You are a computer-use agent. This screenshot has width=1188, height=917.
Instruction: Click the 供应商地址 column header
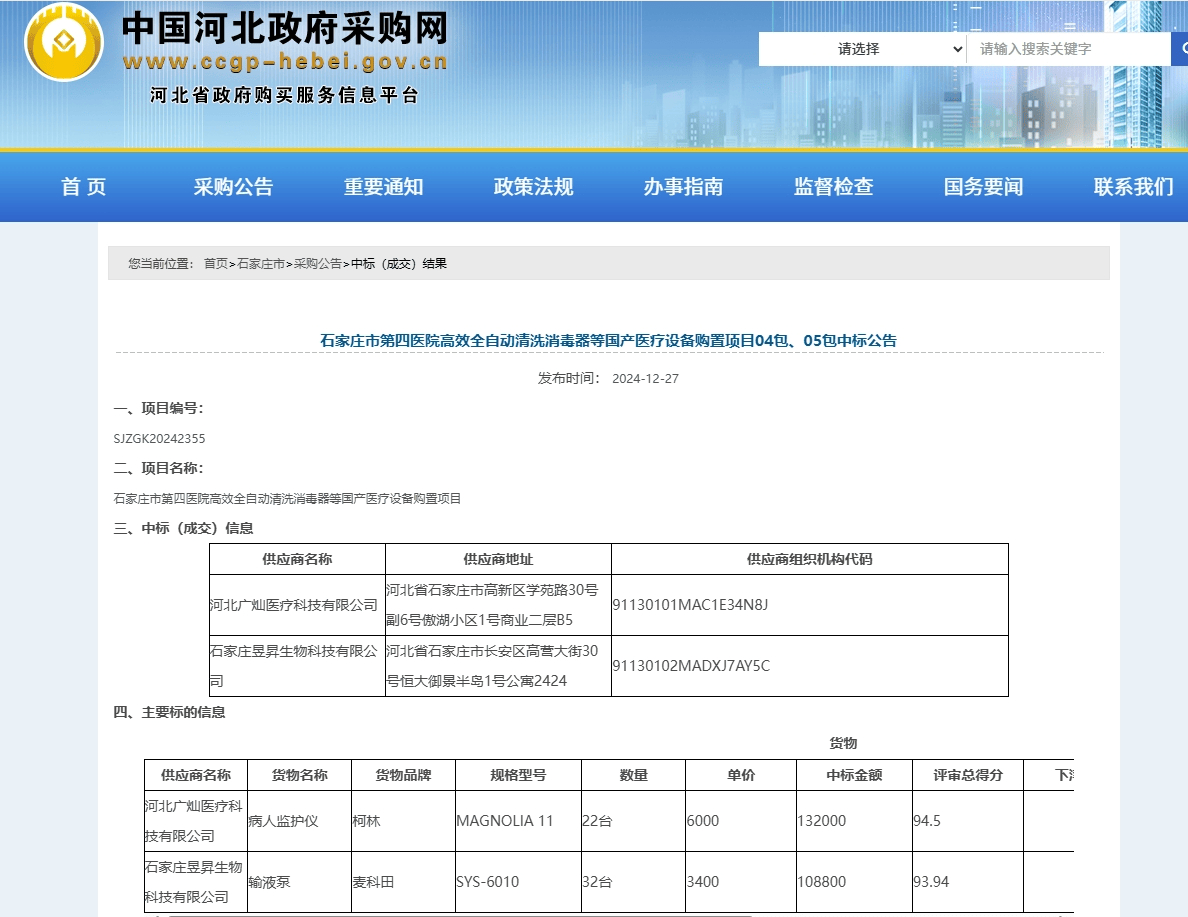click(499, 559)
